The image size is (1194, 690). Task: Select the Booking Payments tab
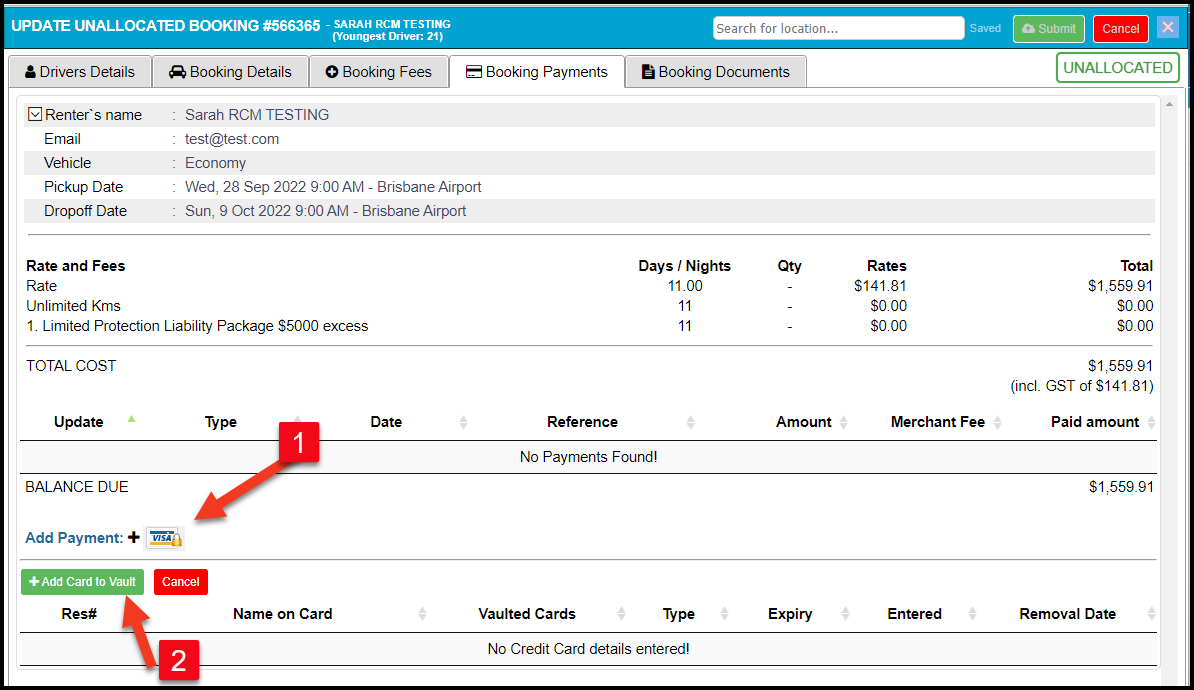(x=537, y=72)
